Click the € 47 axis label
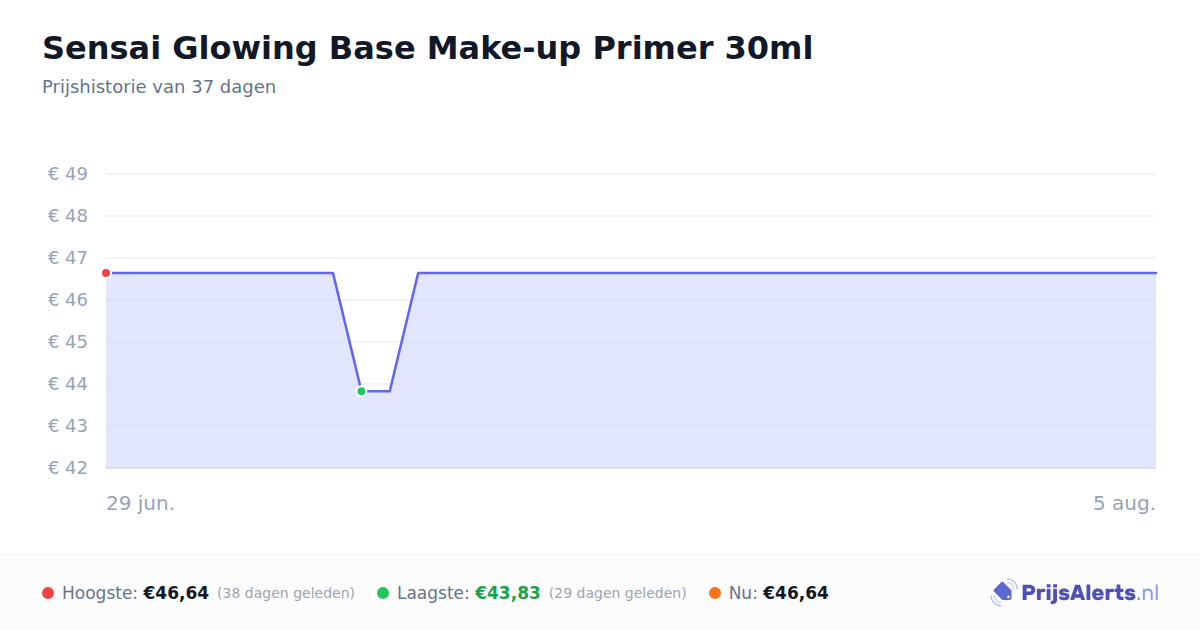Viewport: 1200px width, 630px height. [68, 258]
